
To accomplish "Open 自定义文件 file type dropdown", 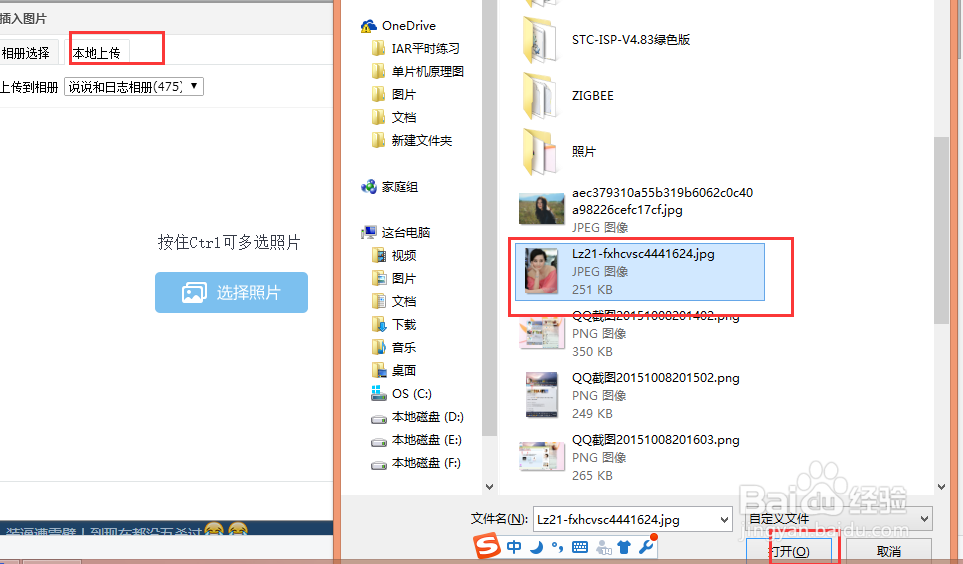I will (x=837, y=519).
